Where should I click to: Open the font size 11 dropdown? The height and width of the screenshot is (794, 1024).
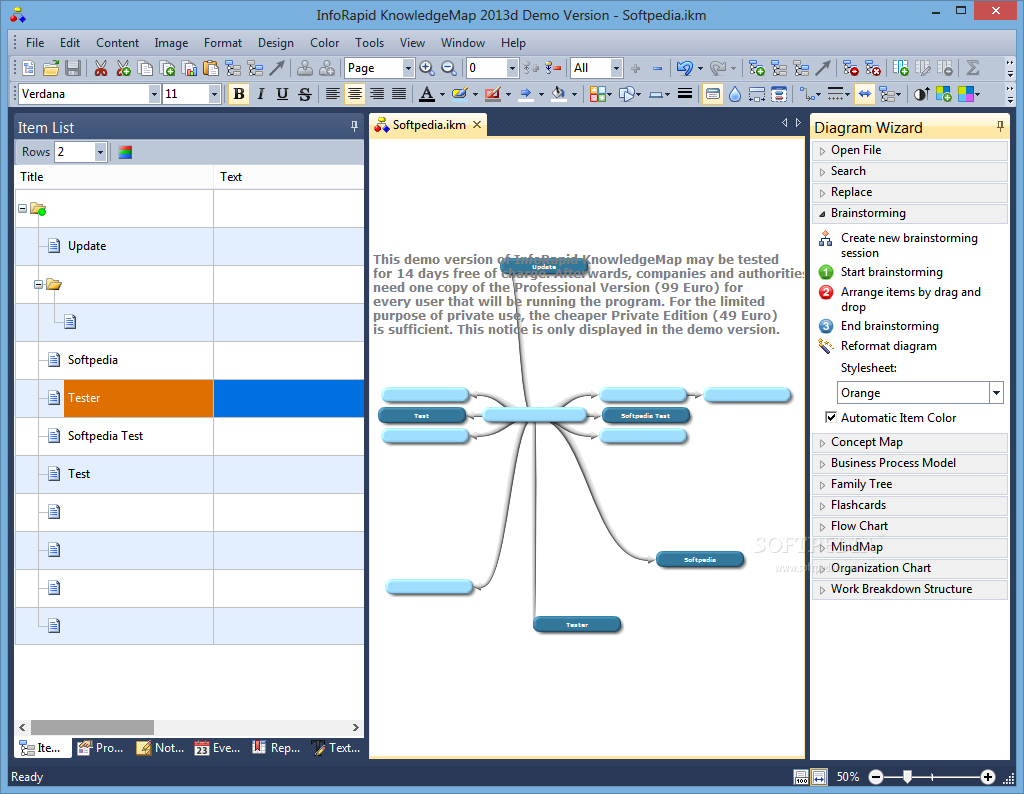pos(214,94)
